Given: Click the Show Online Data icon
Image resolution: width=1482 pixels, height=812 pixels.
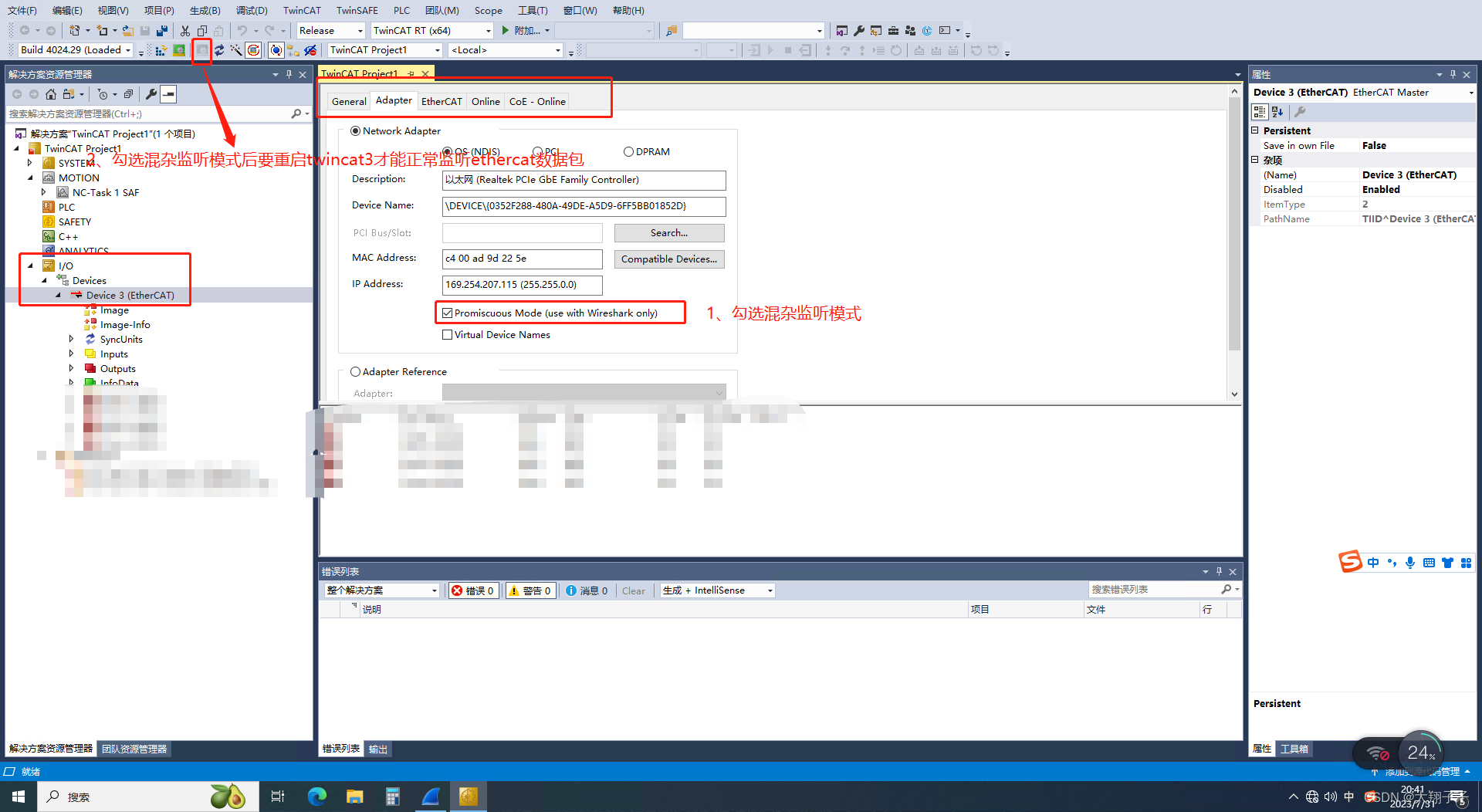Looking at the screenshot, I should tap(276, 50).
